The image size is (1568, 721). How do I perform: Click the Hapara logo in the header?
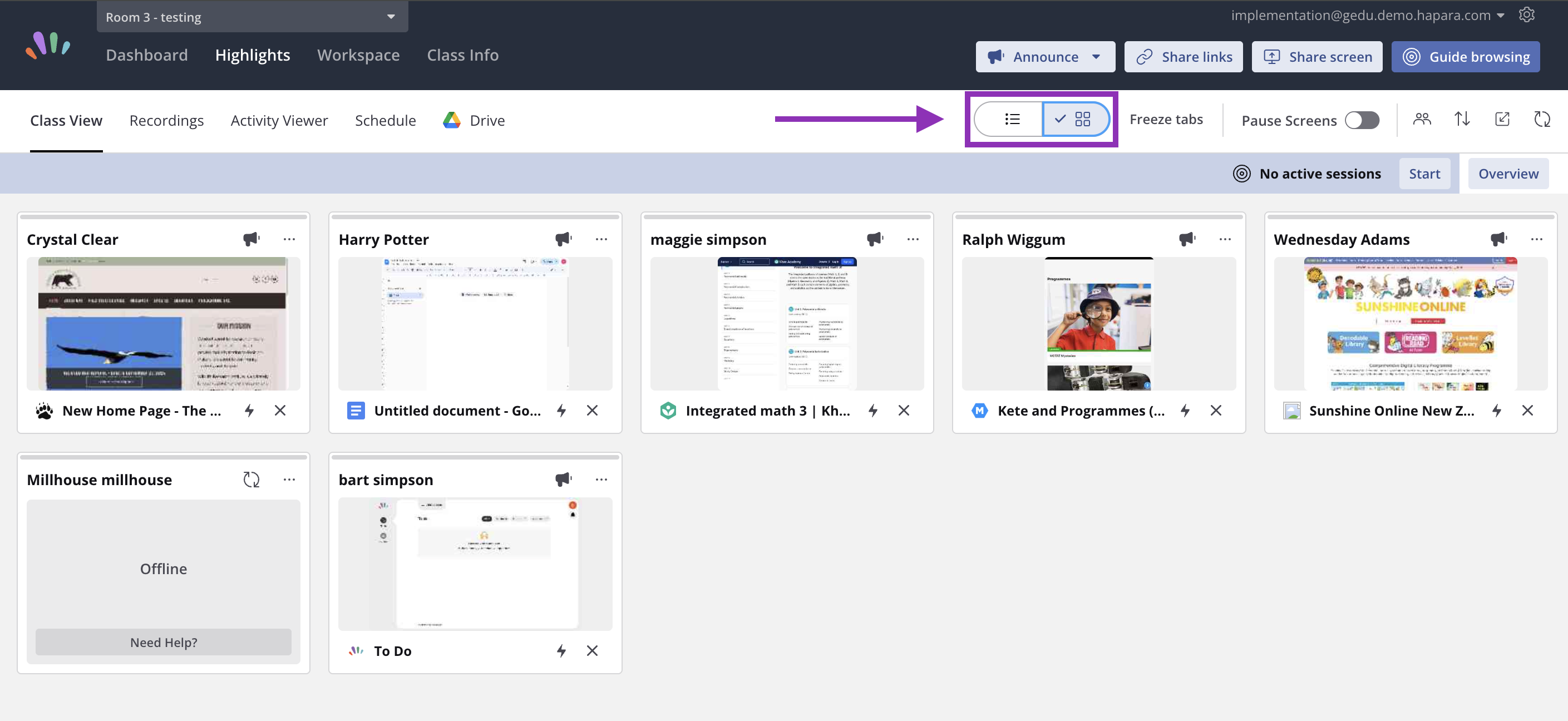pos(48,46)
